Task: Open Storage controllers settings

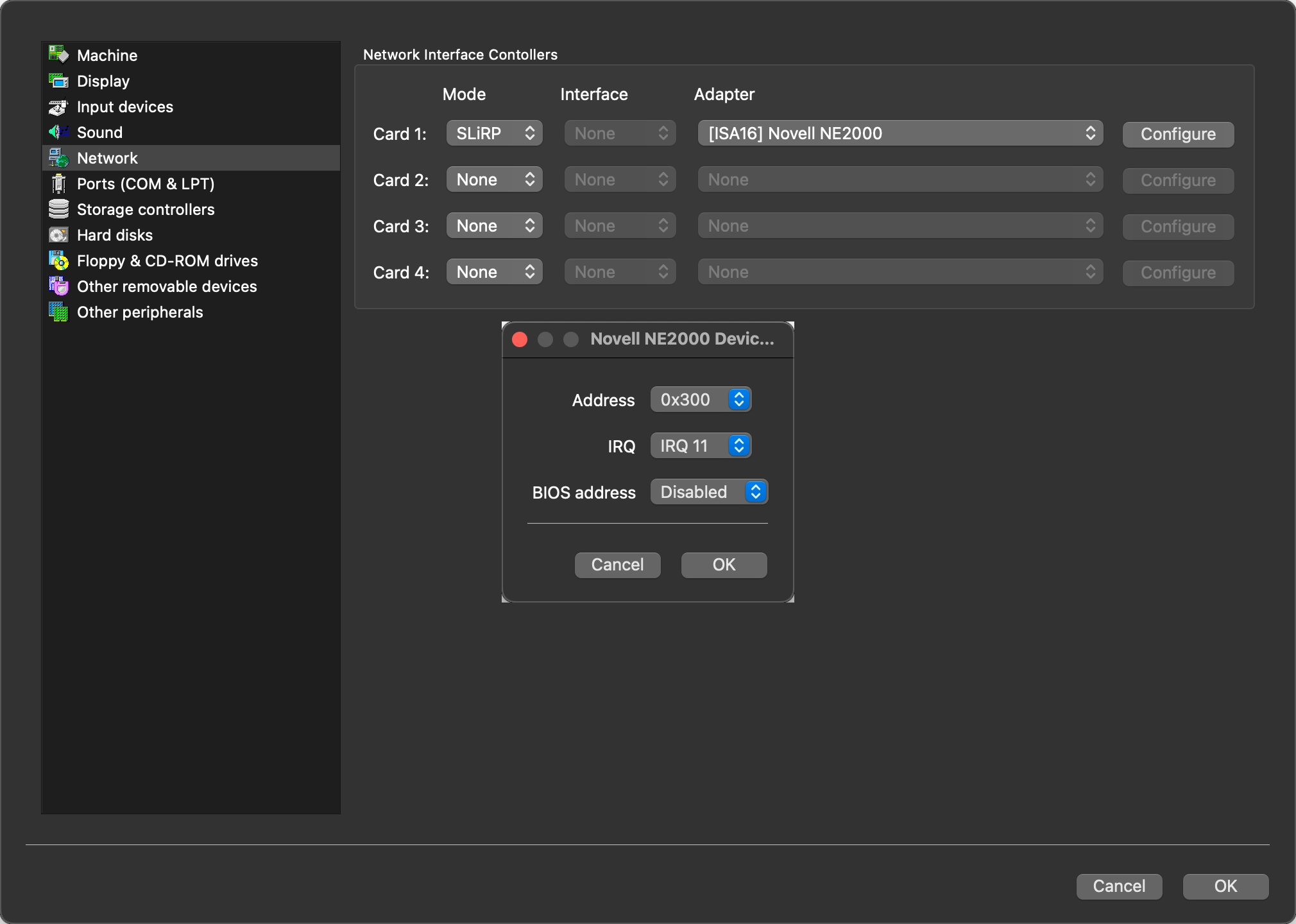Action: click(x=191, y=209)
